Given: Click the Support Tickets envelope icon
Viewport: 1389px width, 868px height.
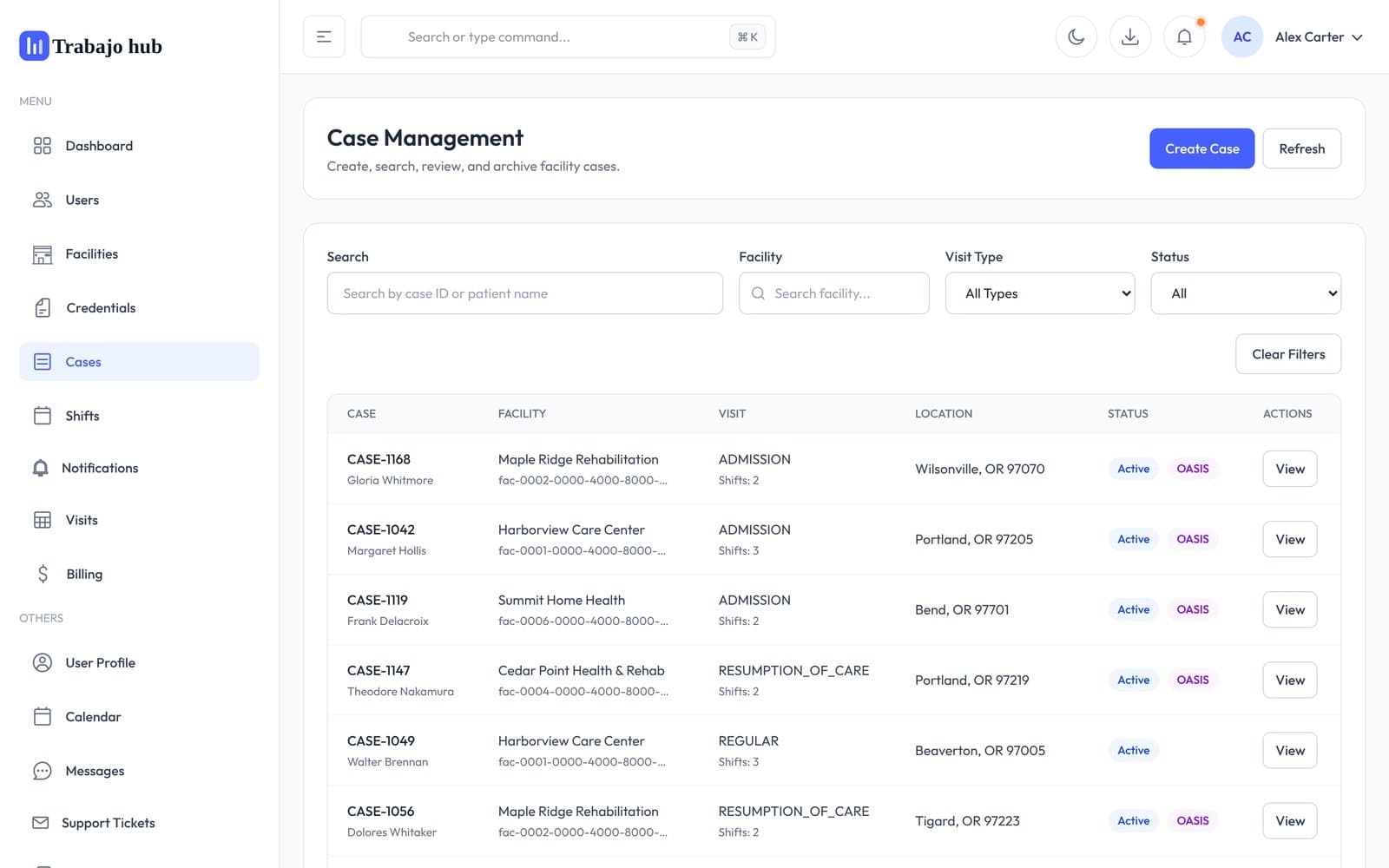Looking at the screenshot, I should 40,823.
